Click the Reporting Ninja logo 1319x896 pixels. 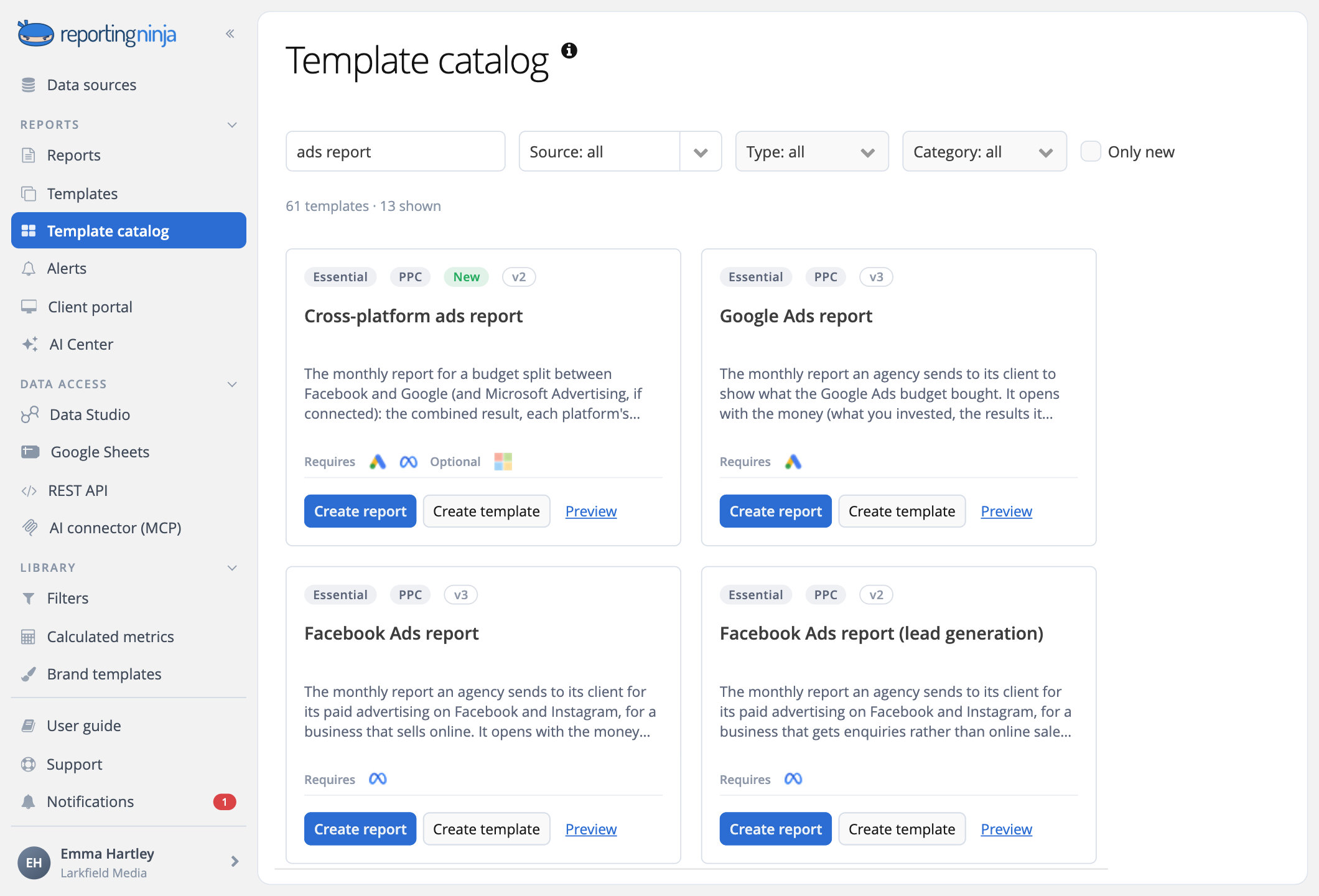(97, 34)
